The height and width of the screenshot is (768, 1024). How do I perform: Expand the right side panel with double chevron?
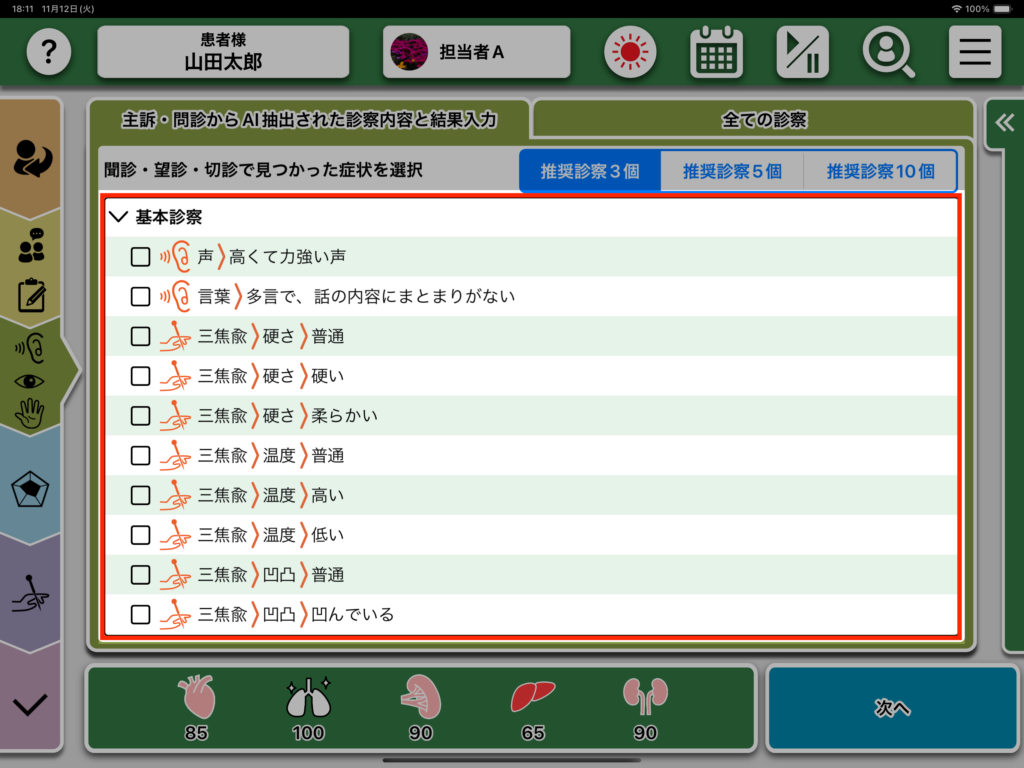pos(1003,123)
